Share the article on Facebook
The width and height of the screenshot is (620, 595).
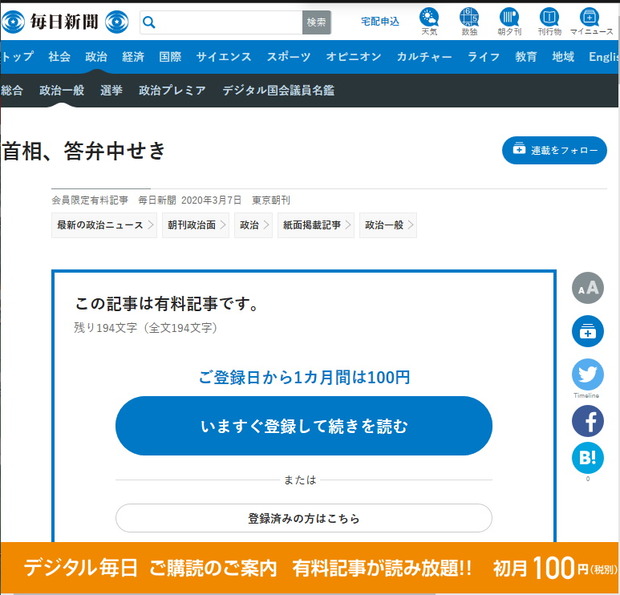588,421
